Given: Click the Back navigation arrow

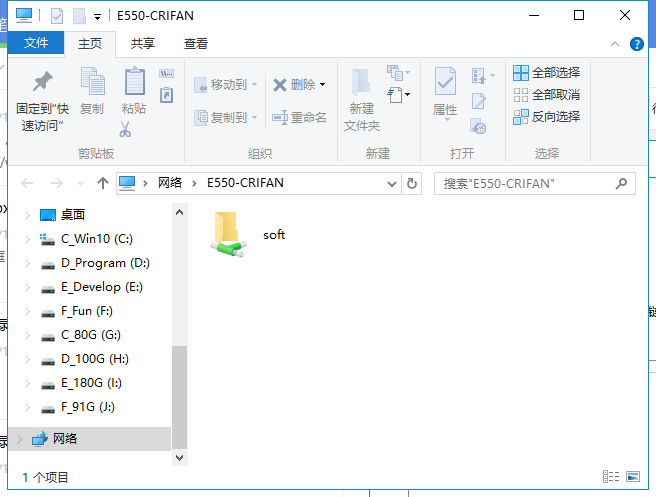Looking at the screenshot, I should (27, 183).
